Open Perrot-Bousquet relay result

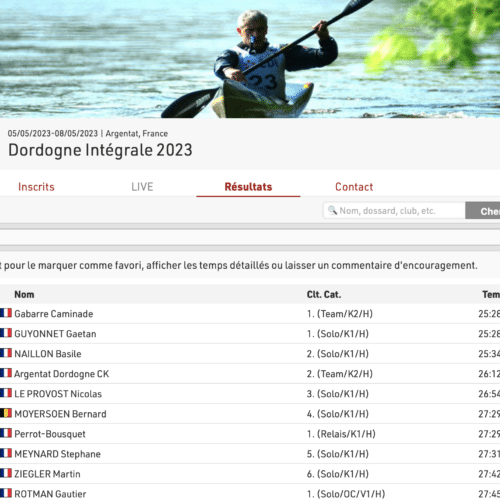click(x=250, y=434)
